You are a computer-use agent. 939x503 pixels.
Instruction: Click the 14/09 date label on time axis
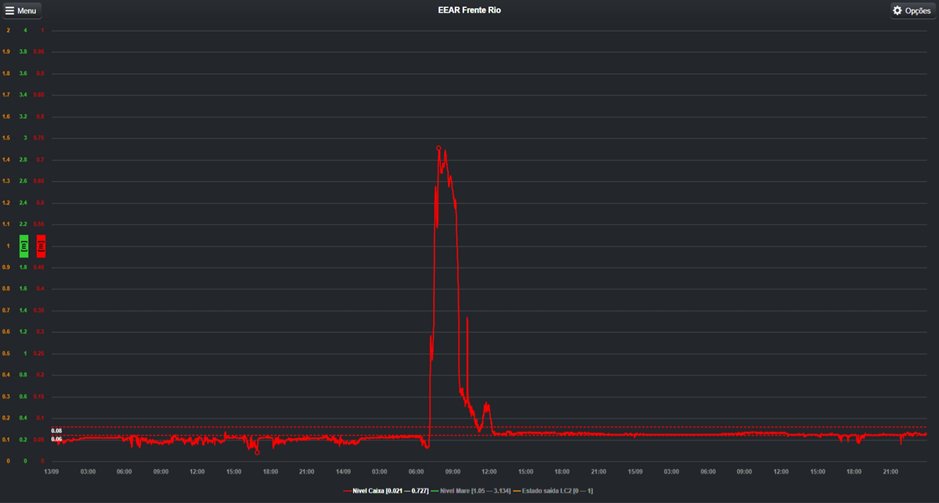343,472
